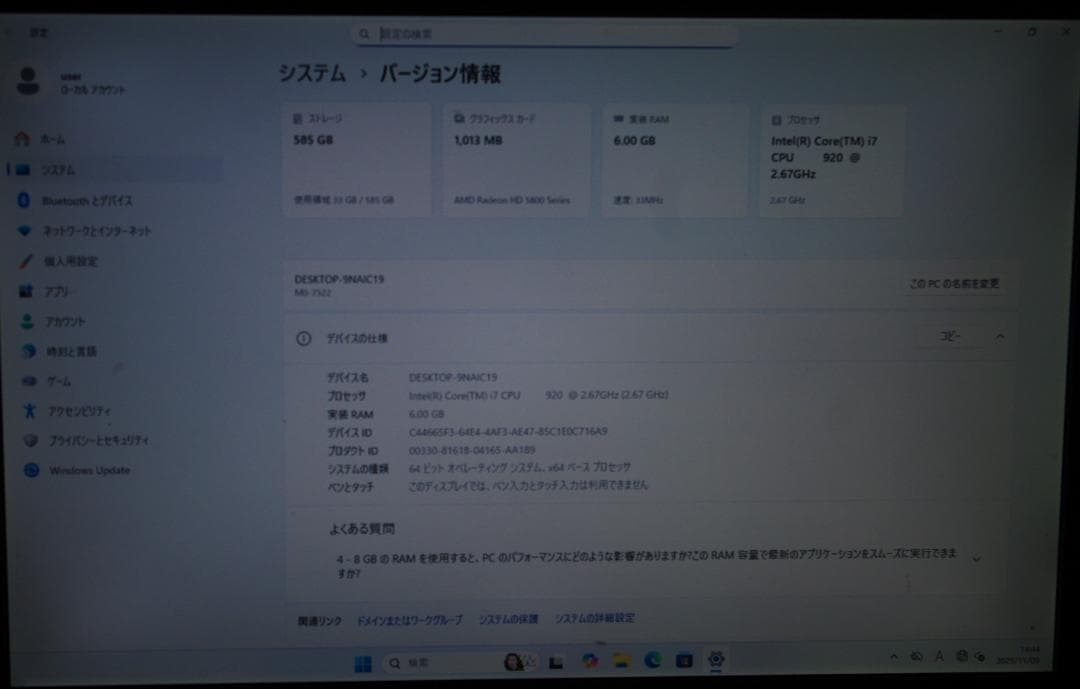Launch Microsoft Edge from the taskbar
The image size is (1080, 689).
(655, 662)
